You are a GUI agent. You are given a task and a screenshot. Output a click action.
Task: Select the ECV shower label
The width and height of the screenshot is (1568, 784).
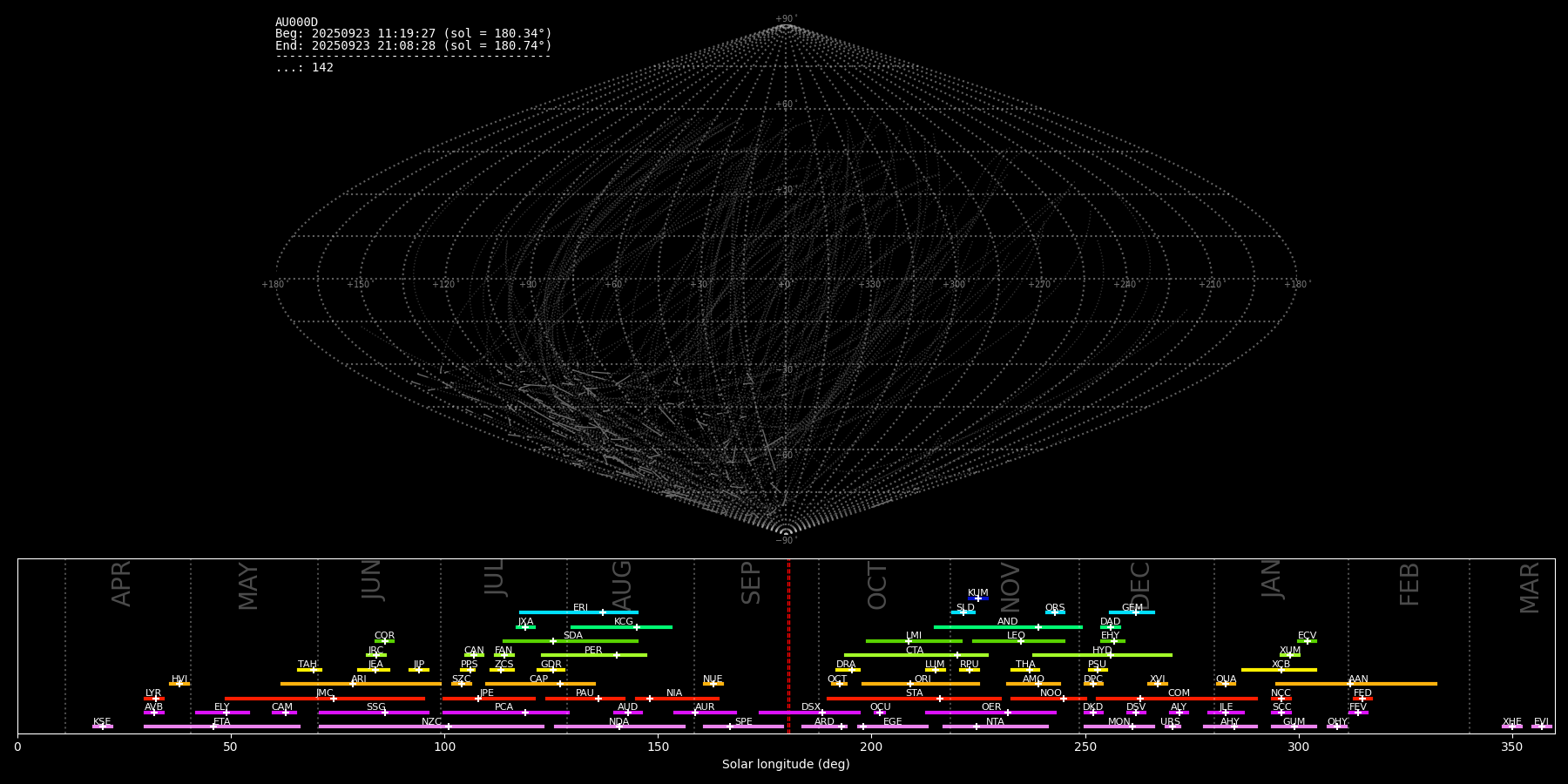point(1307,636)
